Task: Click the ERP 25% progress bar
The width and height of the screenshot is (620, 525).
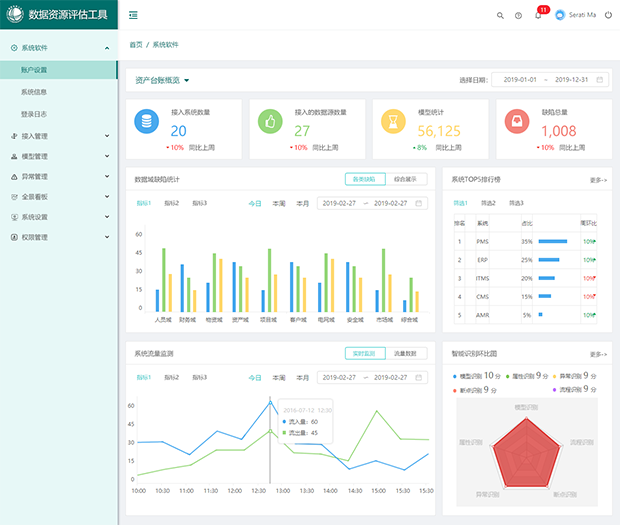Action: click(549, 260)
